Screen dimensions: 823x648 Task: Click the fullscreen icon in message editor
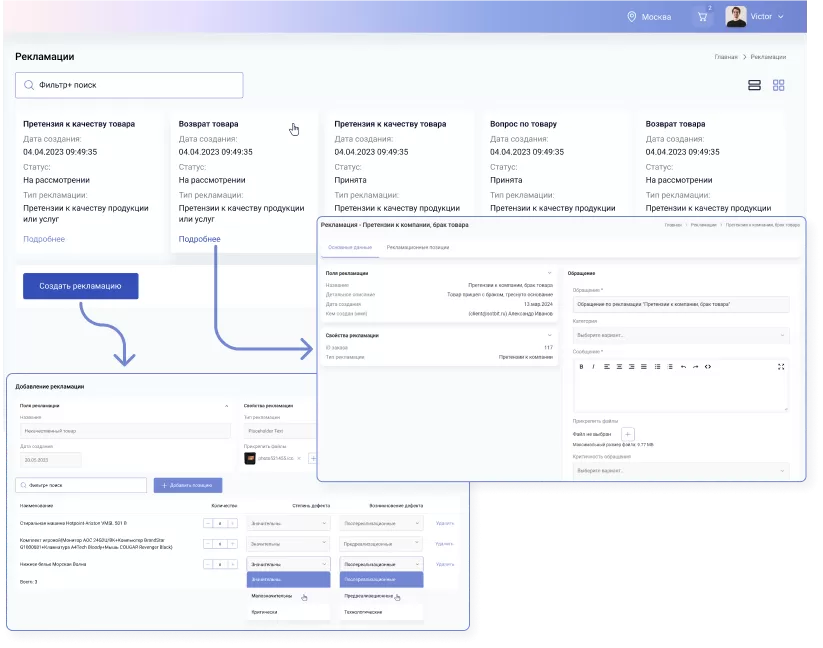click(781, 367)
